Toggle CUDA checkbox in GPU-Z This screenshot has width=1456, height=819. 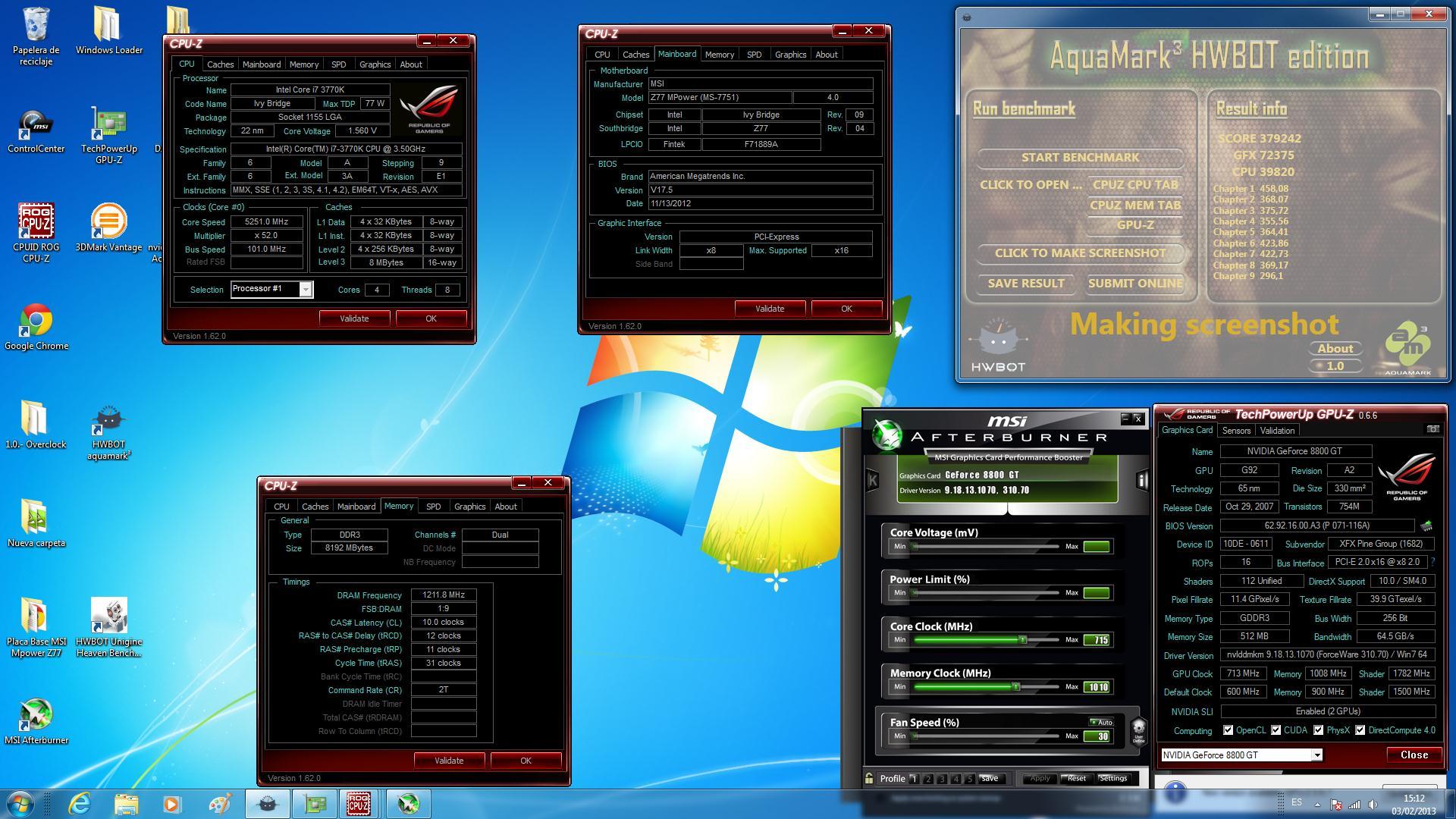(1276, 730)
